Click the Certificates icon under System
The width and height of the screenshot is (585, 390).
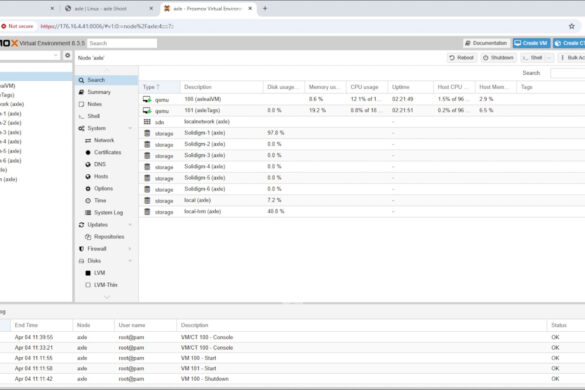pyautogui.click(x=88, y=152)
